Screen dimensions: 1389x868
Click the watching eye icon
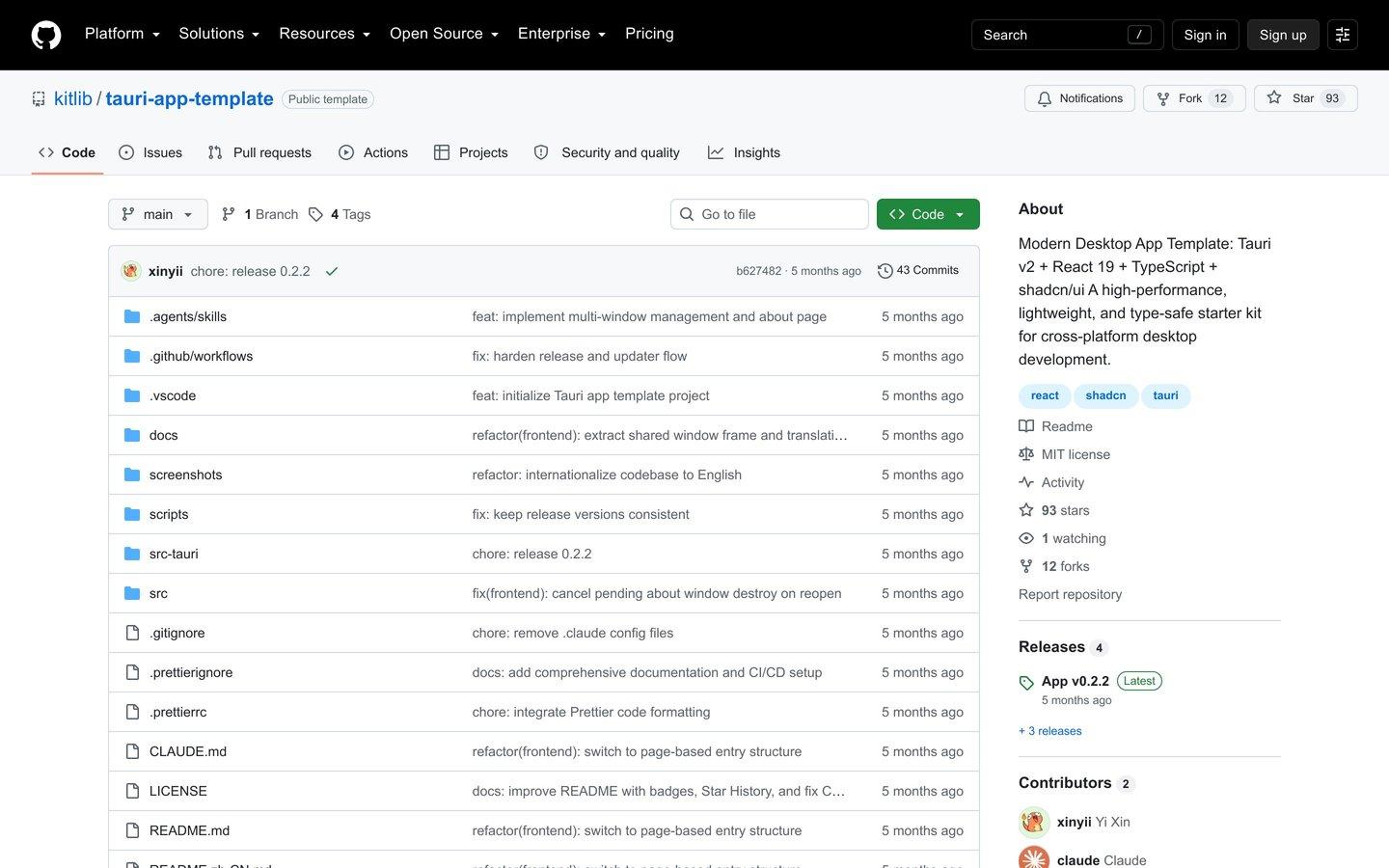coord(1026,538)
